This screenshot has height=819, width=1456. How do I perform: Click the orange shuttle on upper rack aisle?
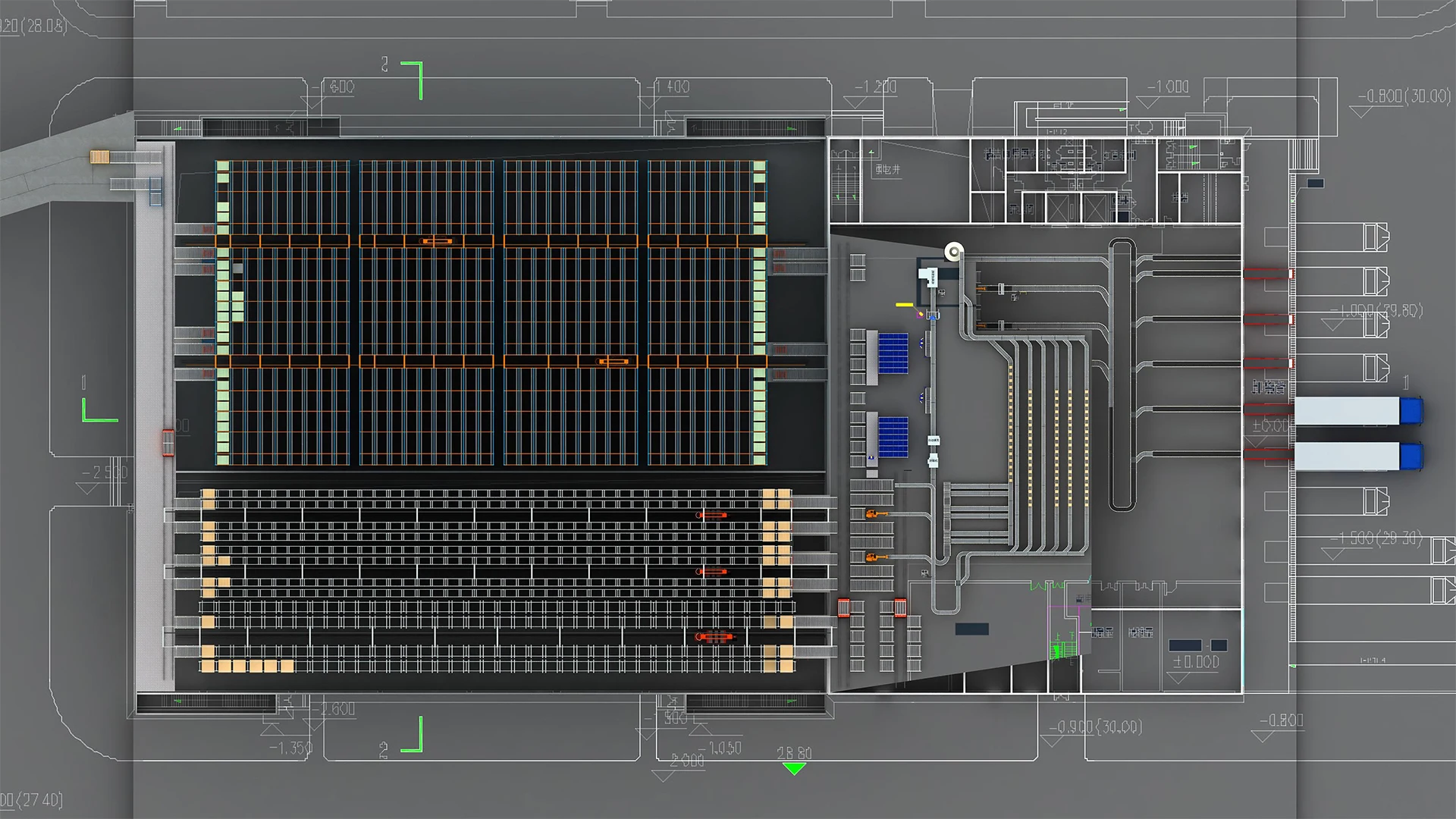pos(437,241)
